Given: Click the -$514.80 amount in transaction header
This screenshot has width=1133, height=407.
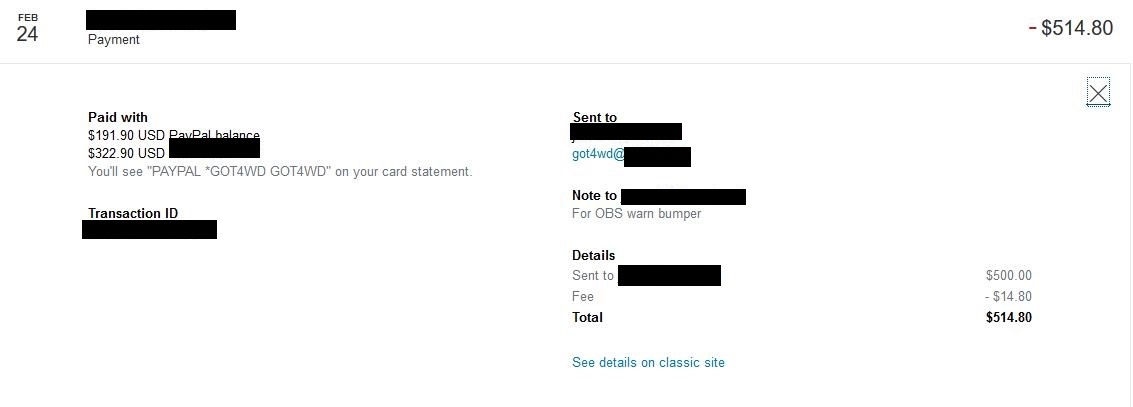Looking at the screenshot, I should click(1071, 27).
